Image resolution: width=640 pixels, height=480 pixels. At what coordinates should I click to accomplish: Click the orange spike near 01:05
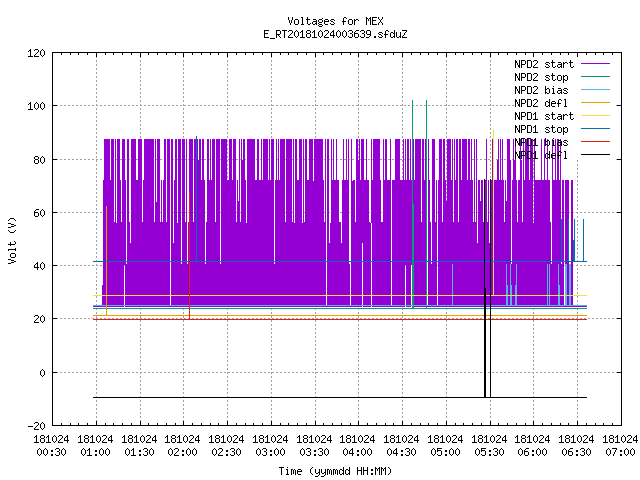pos(107,260)
